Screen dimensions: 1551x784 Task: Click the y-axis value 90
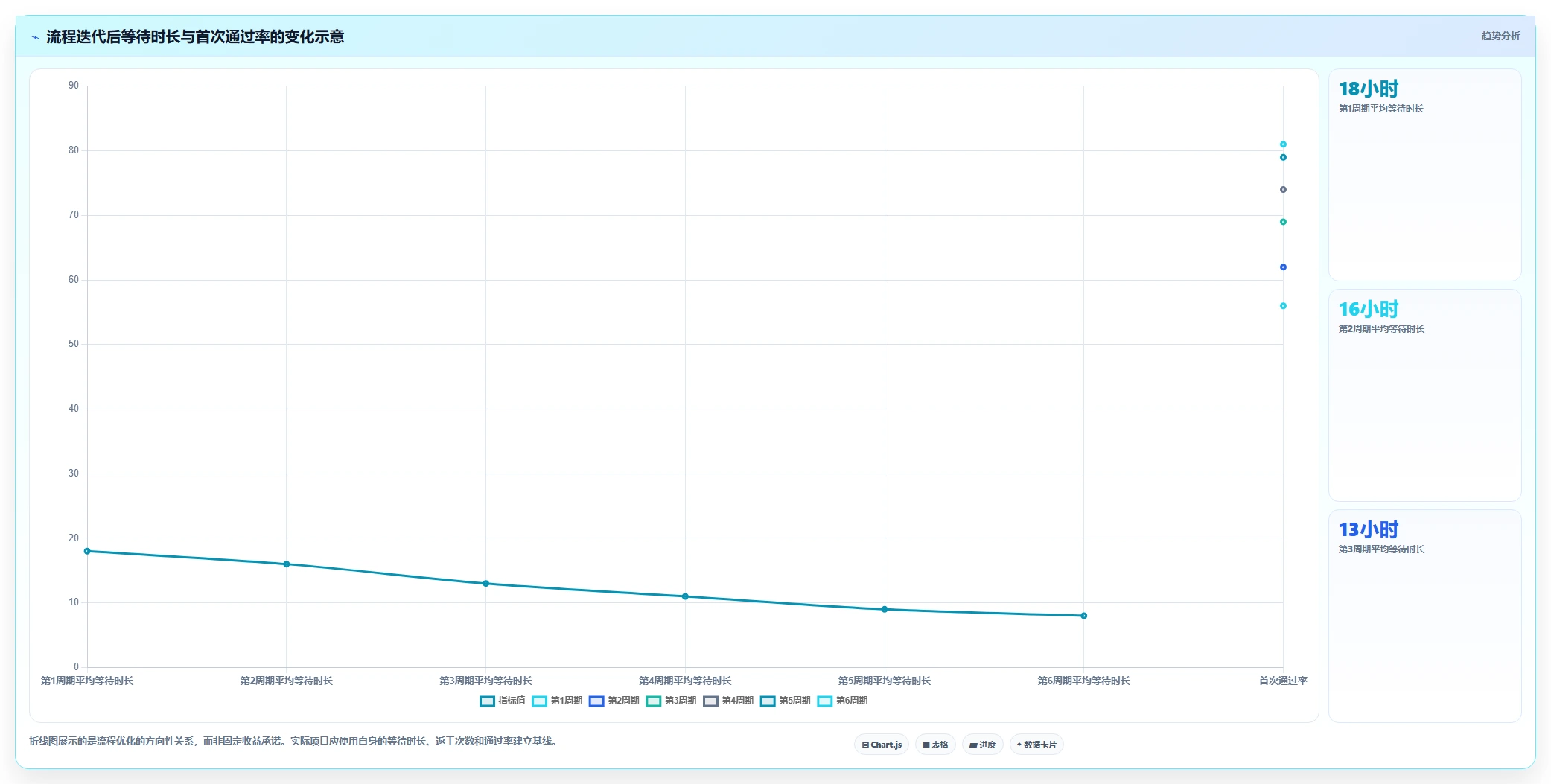coord(73,86)
